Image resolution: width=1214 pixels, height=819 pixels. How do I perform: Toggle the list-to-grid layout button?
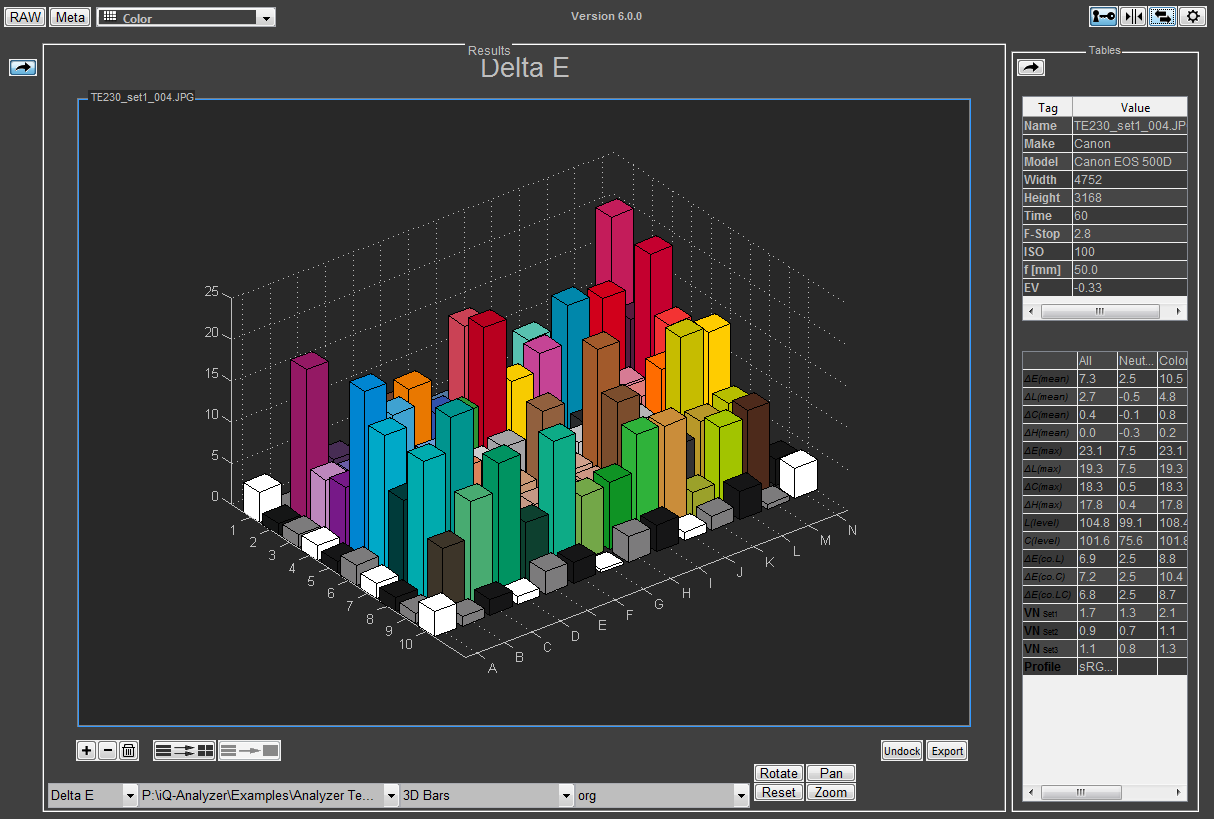pyautogui.click(x=184, y=750)
